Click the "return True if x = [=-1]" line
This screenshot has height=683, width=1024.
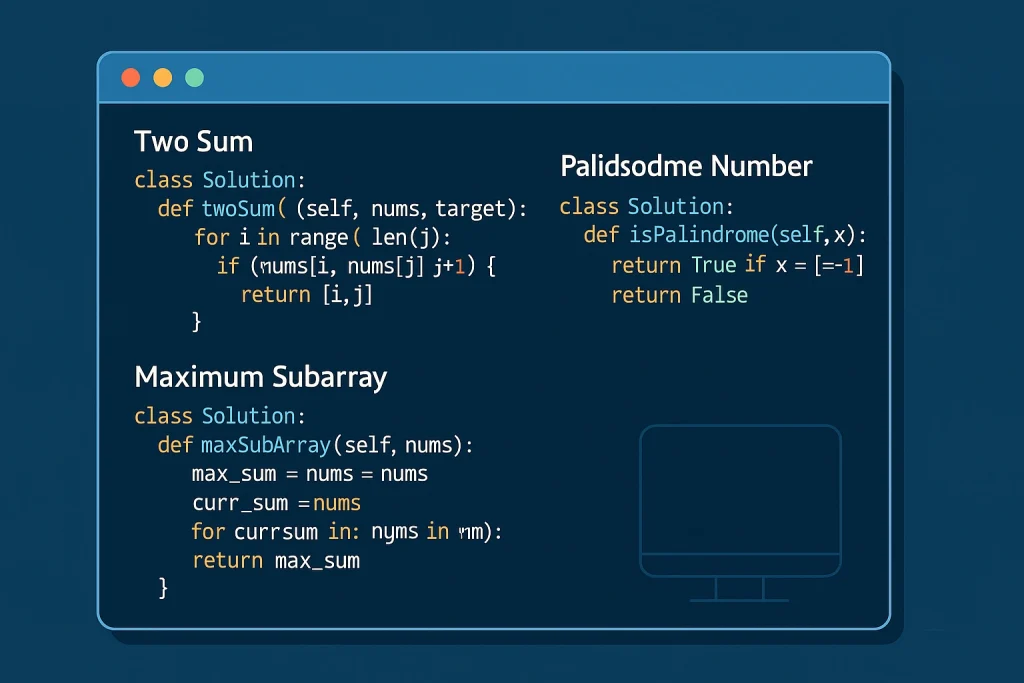(x=737, y=265)
